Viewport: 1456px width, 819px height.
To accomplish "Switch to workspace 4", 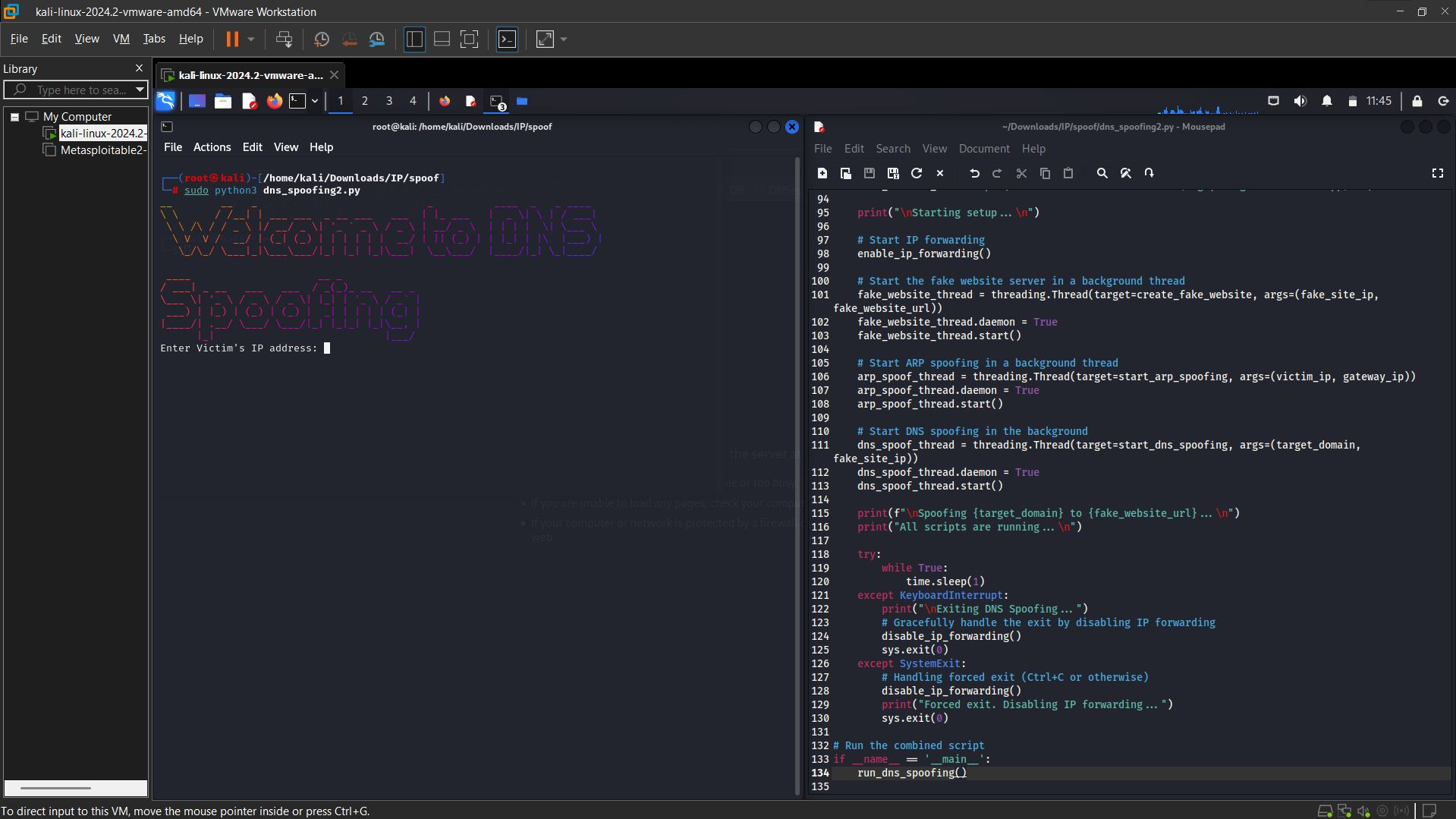I will pyautogui.click(x=413, y=101).
